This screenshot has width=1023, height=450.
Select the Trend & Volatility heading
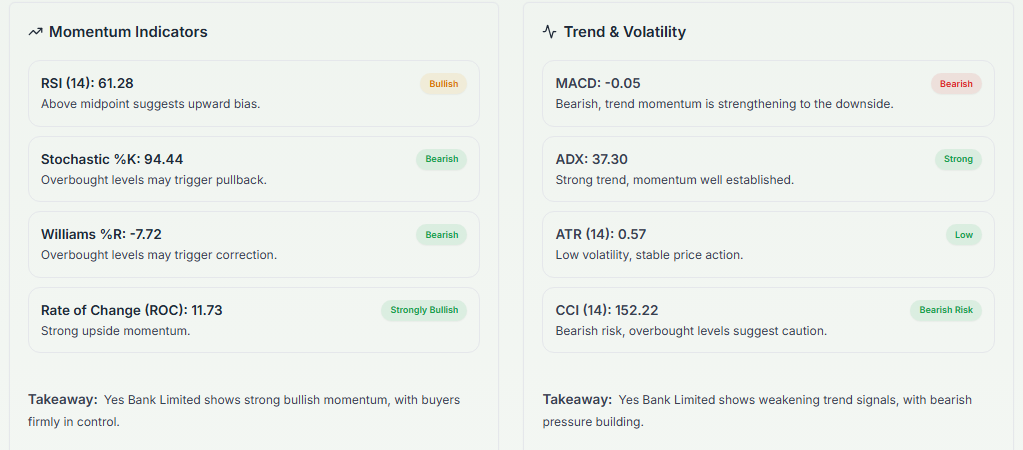[624, 32]
